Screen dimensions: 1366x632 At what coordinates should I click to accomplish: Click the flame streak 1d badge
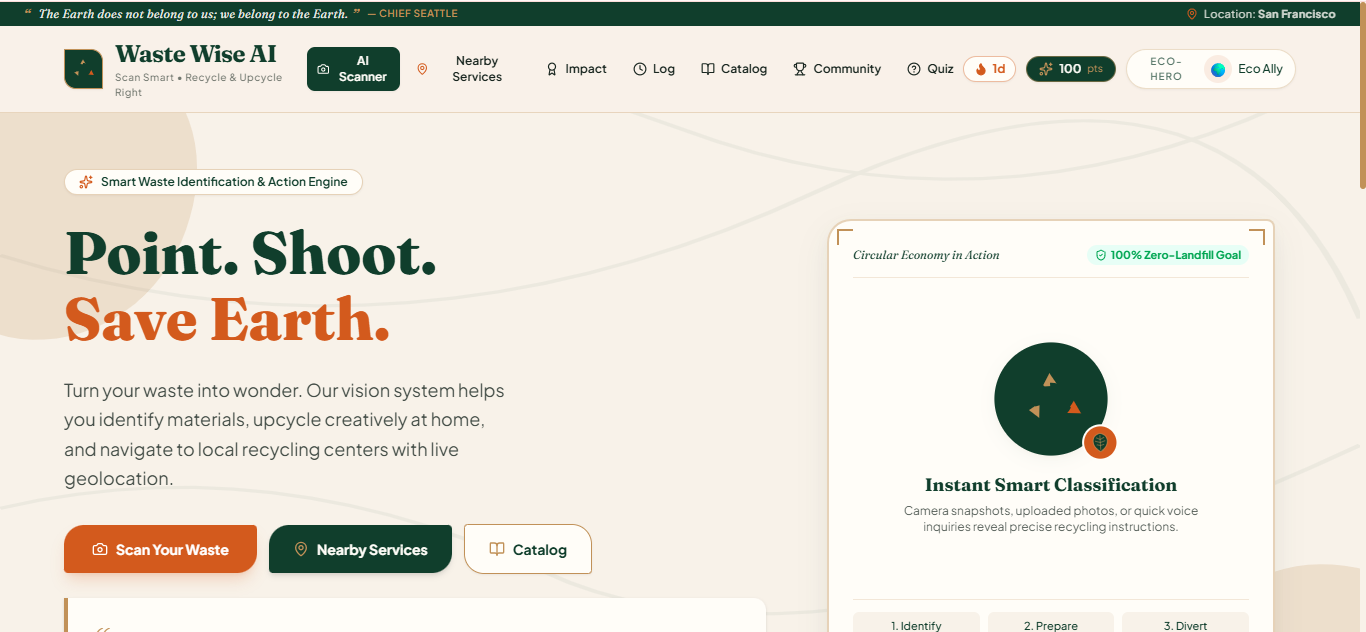click(x=990, y=69)
